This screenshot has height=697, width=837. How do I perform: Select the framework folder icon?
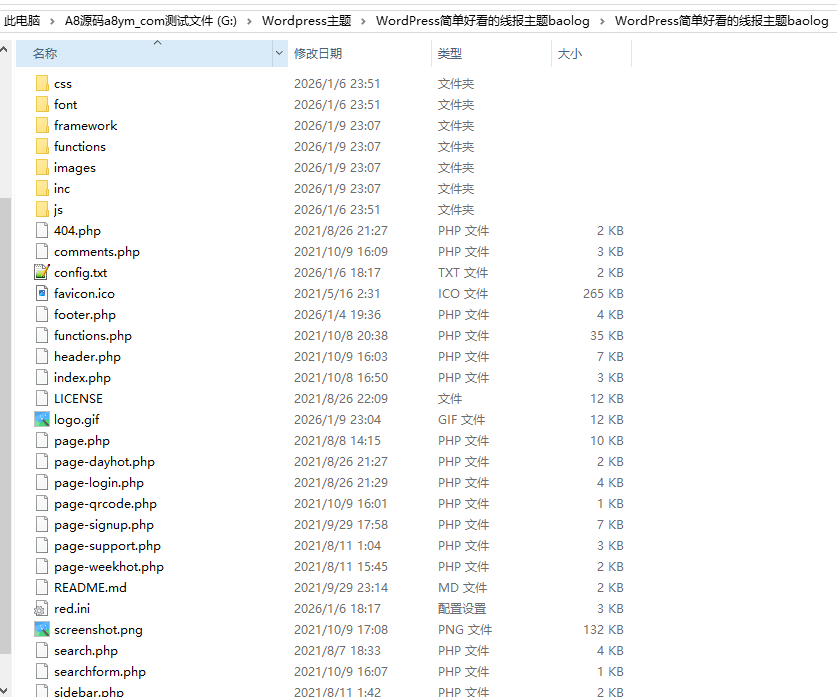click(41, 126)
